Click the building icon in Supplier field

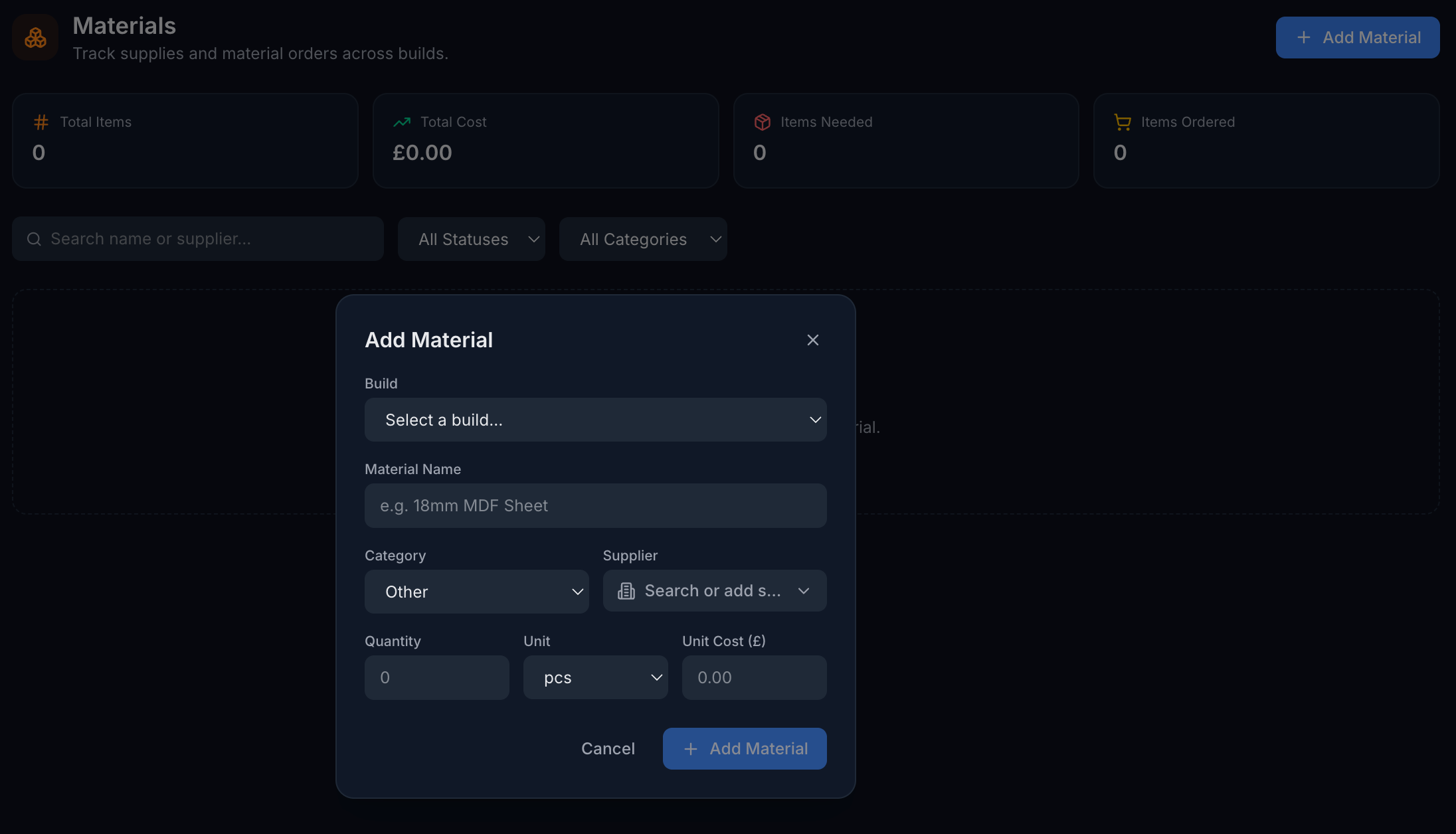626,591
